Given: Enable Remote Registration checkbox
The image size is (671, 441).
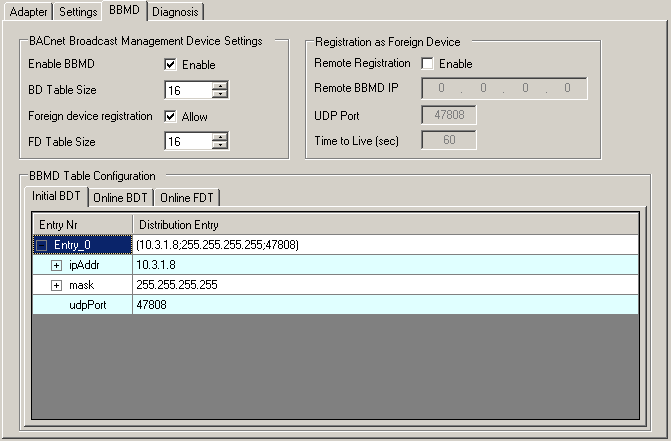Looking at the screenshot, I should click(x=429, y=64).
